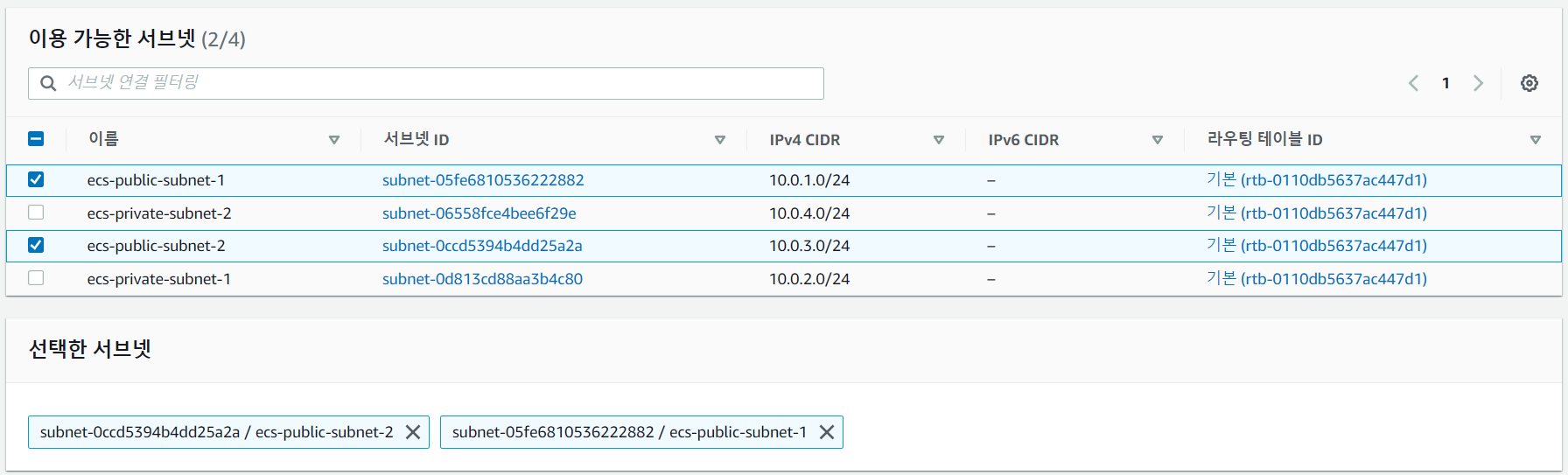Click the 라우팅 테이블 ID header label
The width and height of the screenshot is (1568, 475).
pos(1265,139)
